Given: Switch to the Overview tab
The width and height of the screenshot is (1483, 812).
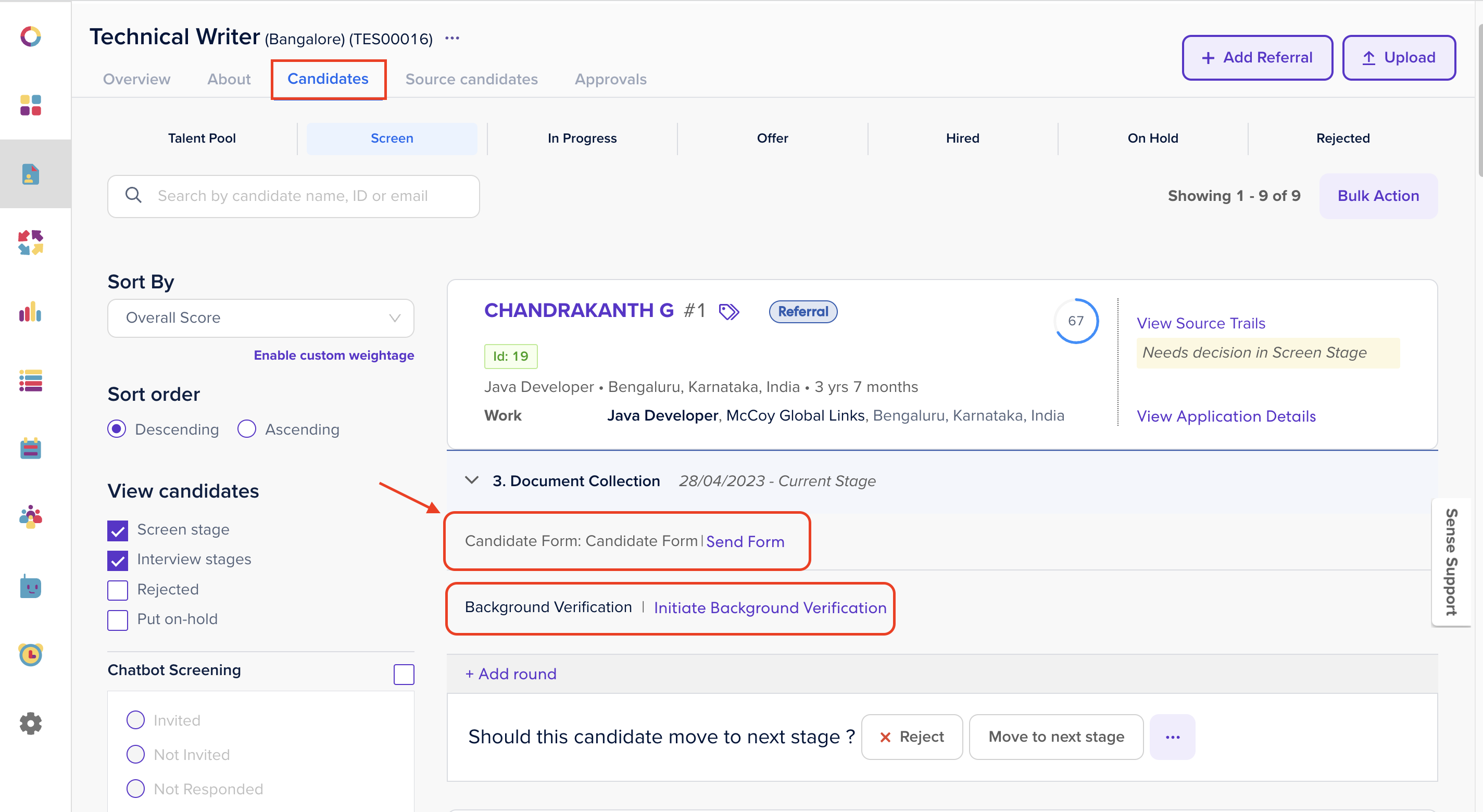Looking at the screenshot, I should pyautogui.click(x=136, y=80).
